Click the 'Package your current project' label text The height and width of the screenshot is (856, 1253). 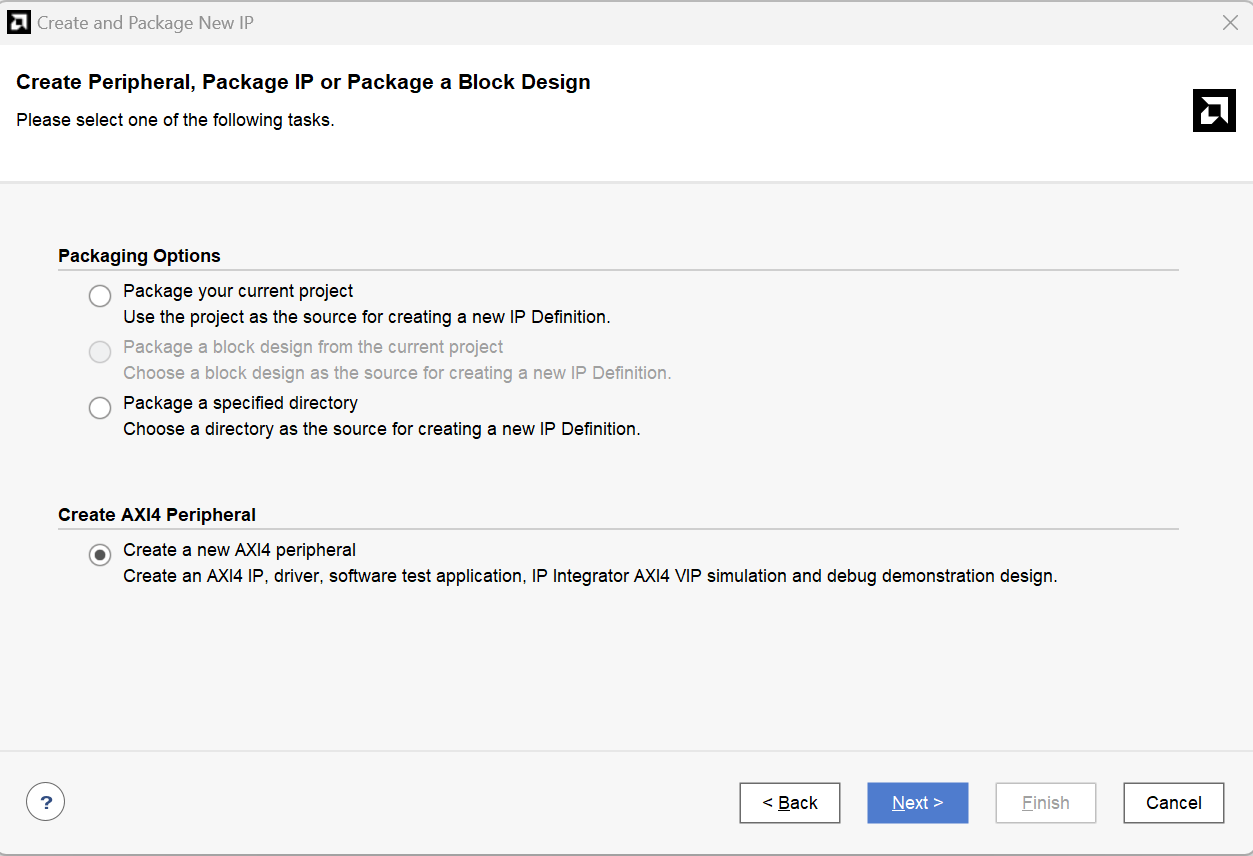tap(238, 291)
